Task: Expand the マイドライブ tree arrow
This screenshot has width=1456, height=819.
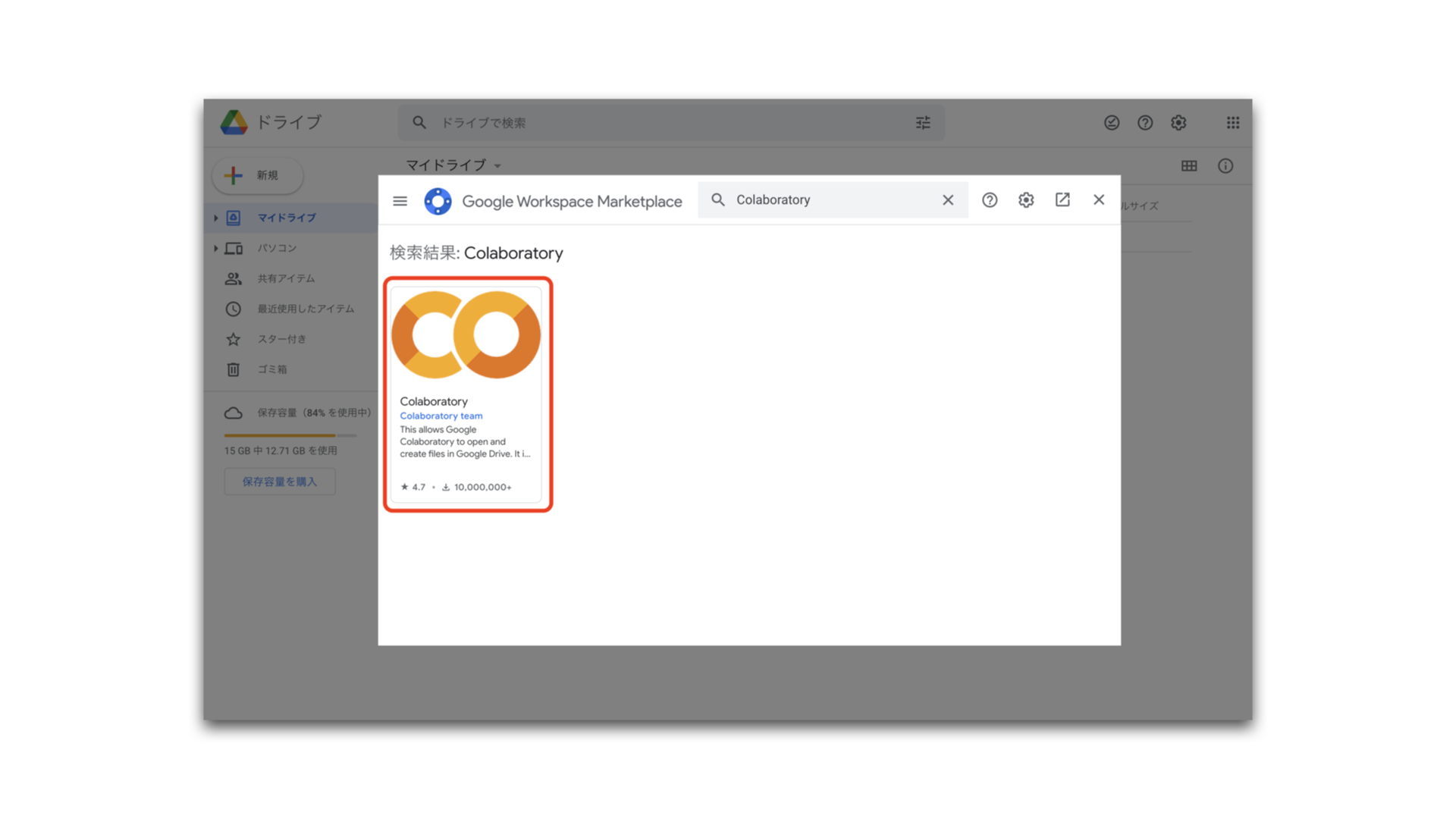Action: point(216,218)
